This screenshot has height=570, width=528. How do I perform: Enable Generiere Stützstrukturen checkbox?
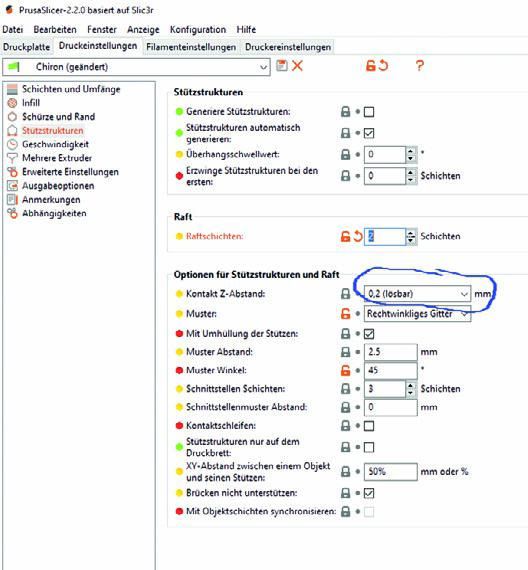pyautogui.click(x=369, y=112)
